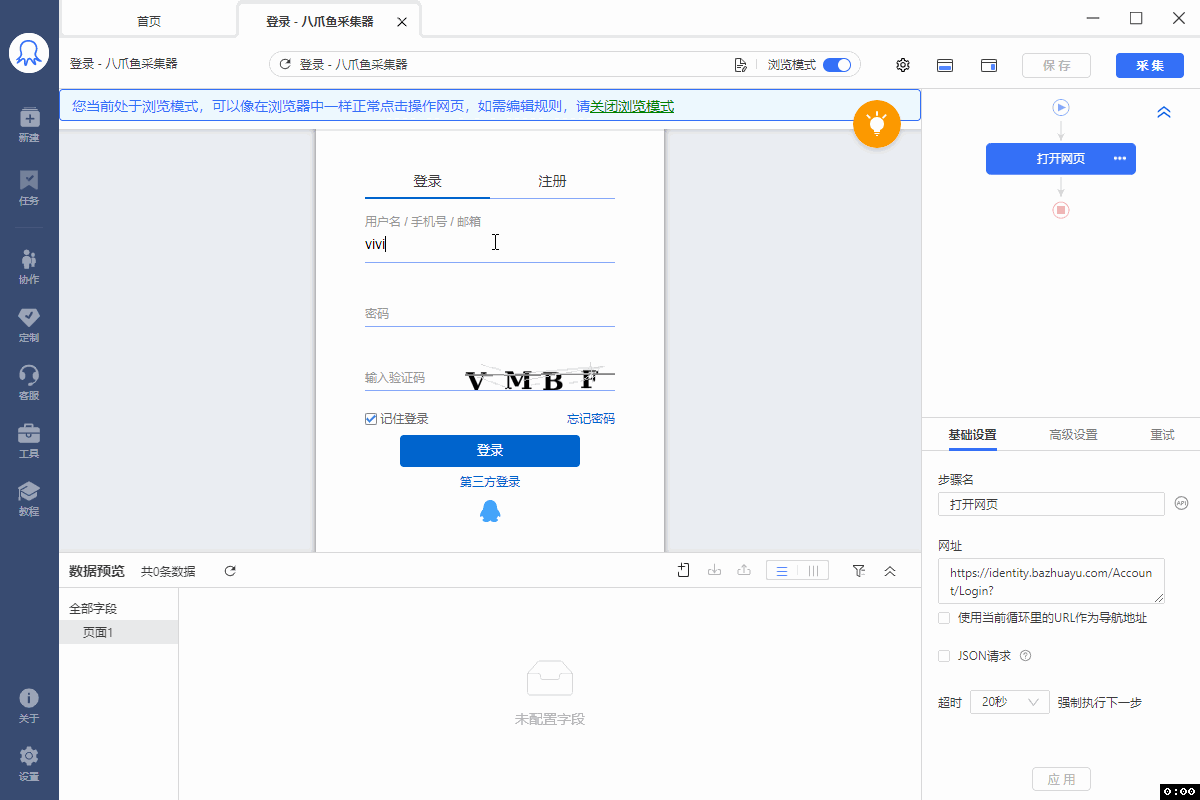Click the 步骤名 field showing 打开网页
This screenshot has height=800, width=1200.
click(1052, 504)
